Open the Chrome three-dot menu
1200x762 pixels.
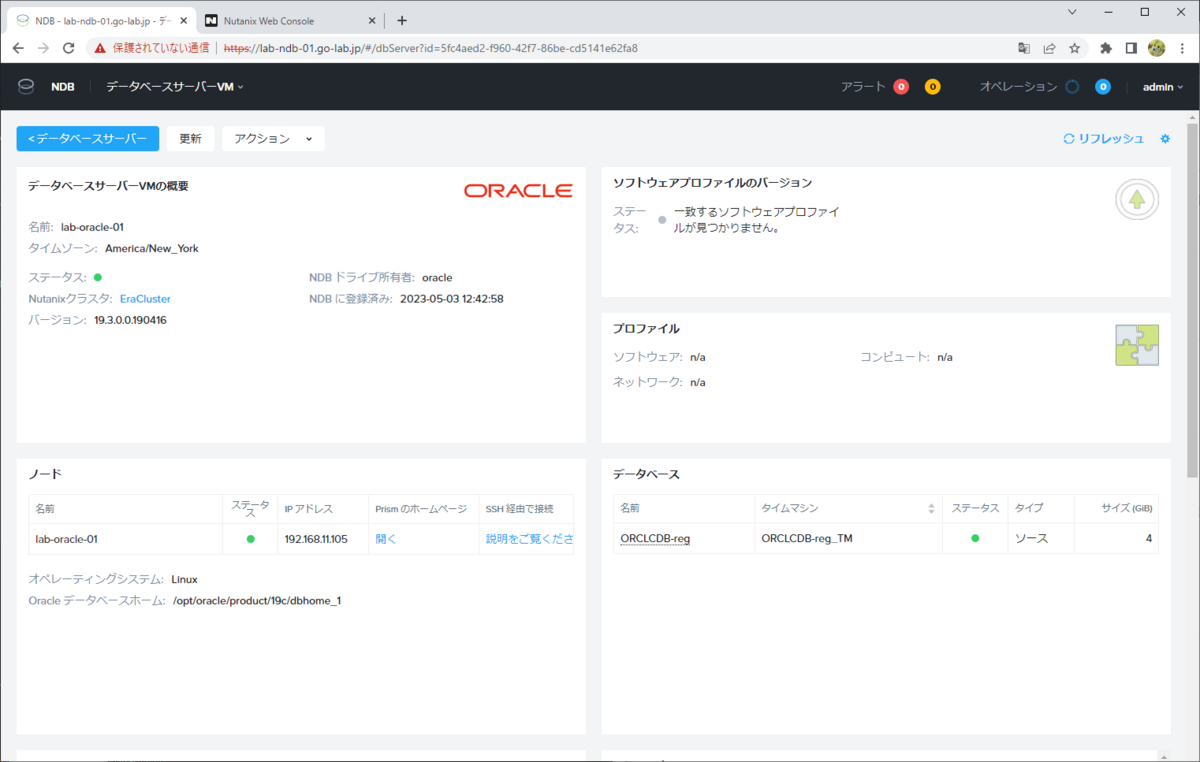(1182, 47)
